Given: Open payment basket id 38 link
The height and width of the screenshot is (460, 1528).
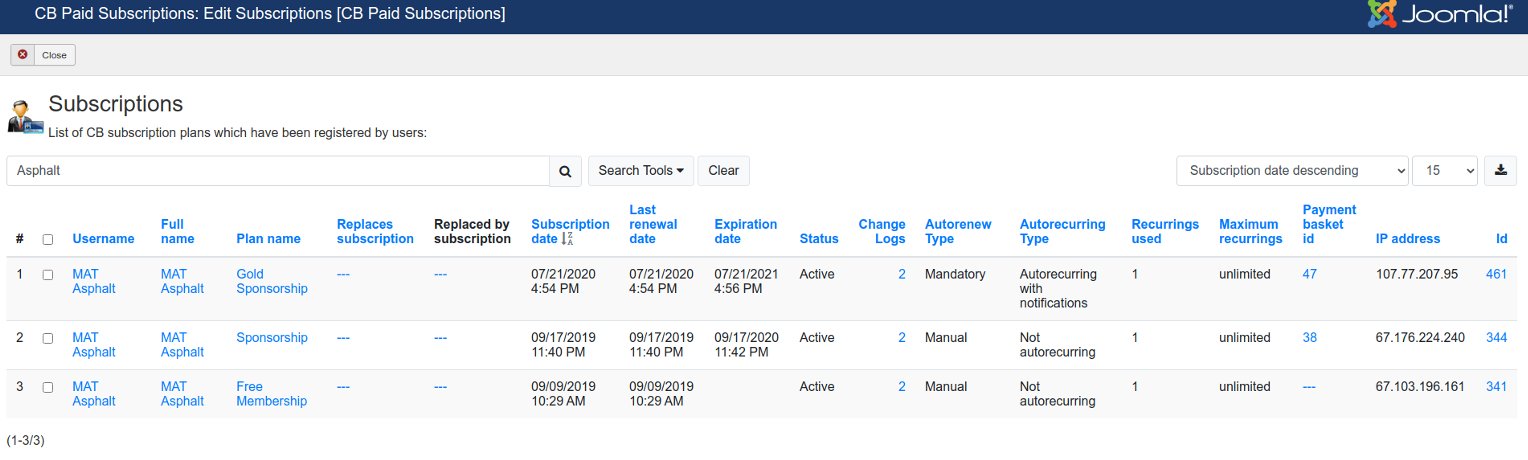Looking at the screenshot, I should coord(1310,338).
